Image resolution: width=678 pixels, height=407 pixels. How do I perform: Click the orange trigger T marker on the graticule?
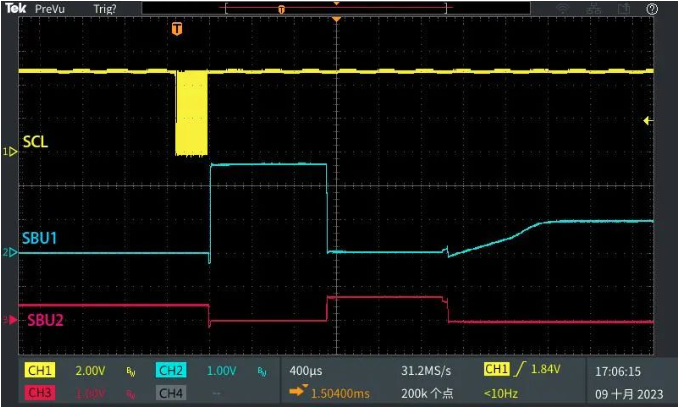coord(177,29)
